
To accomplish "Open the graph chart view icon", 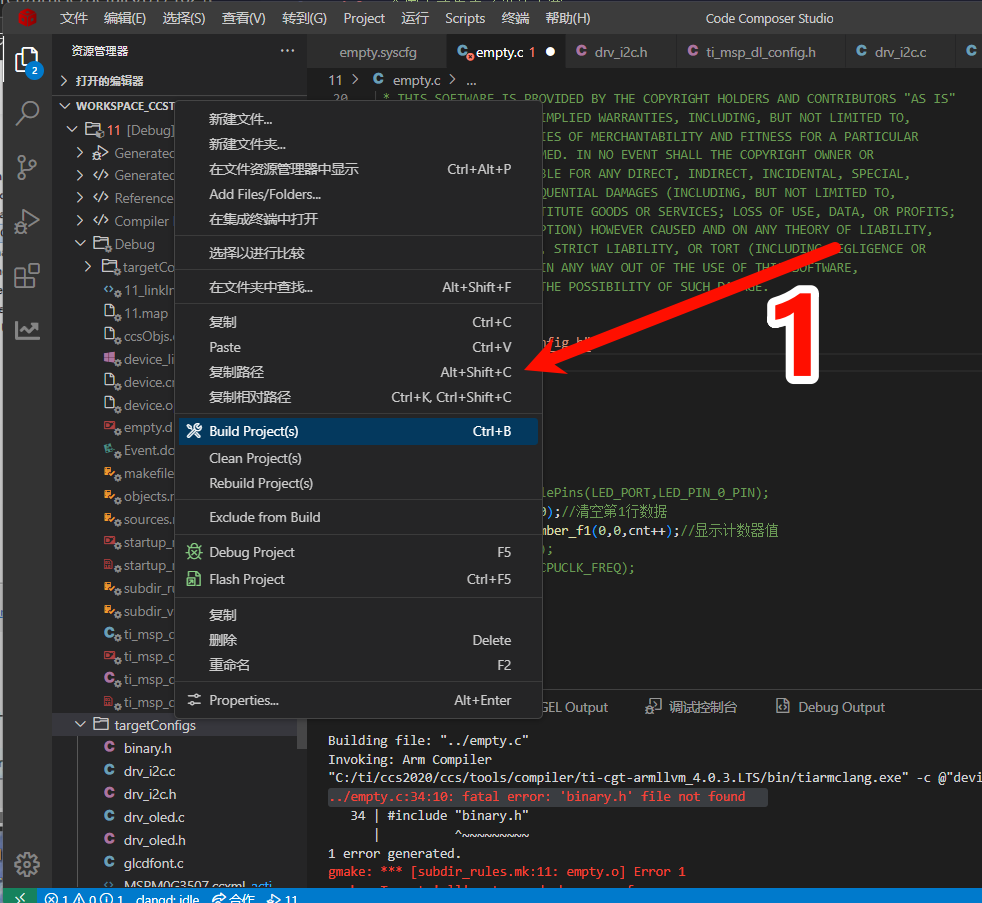I will [27, 330].
